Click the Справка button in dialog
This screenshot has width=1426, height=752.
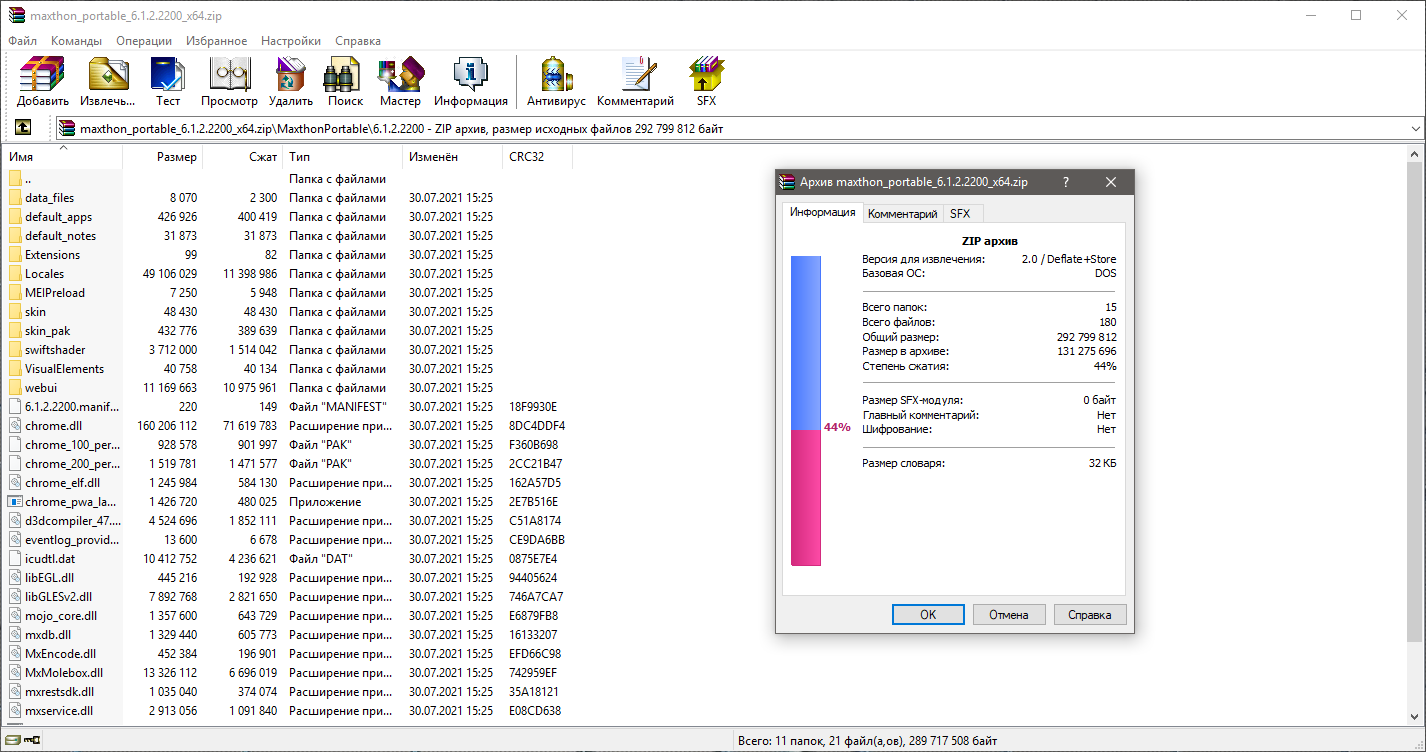click(x=1090, y=614)
